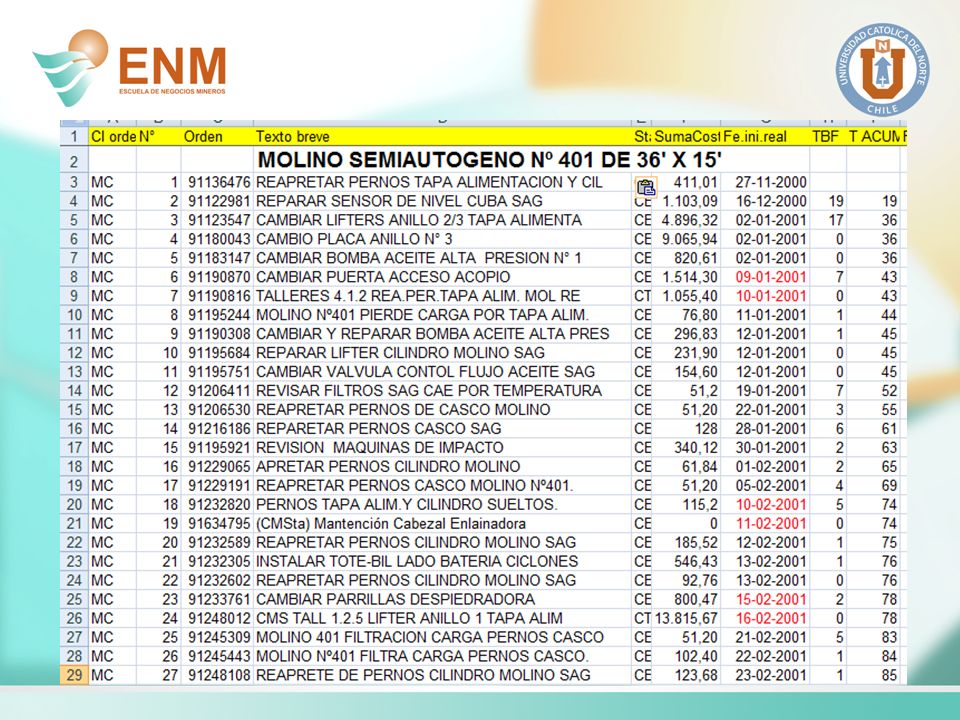Image resolution: width=960 pixels, height=720 pixels.
Task: Select cell 'TALLERES 4.1.2 REA.PER.TAPA ALIM. MOL RE'
Action: [443, 296]
